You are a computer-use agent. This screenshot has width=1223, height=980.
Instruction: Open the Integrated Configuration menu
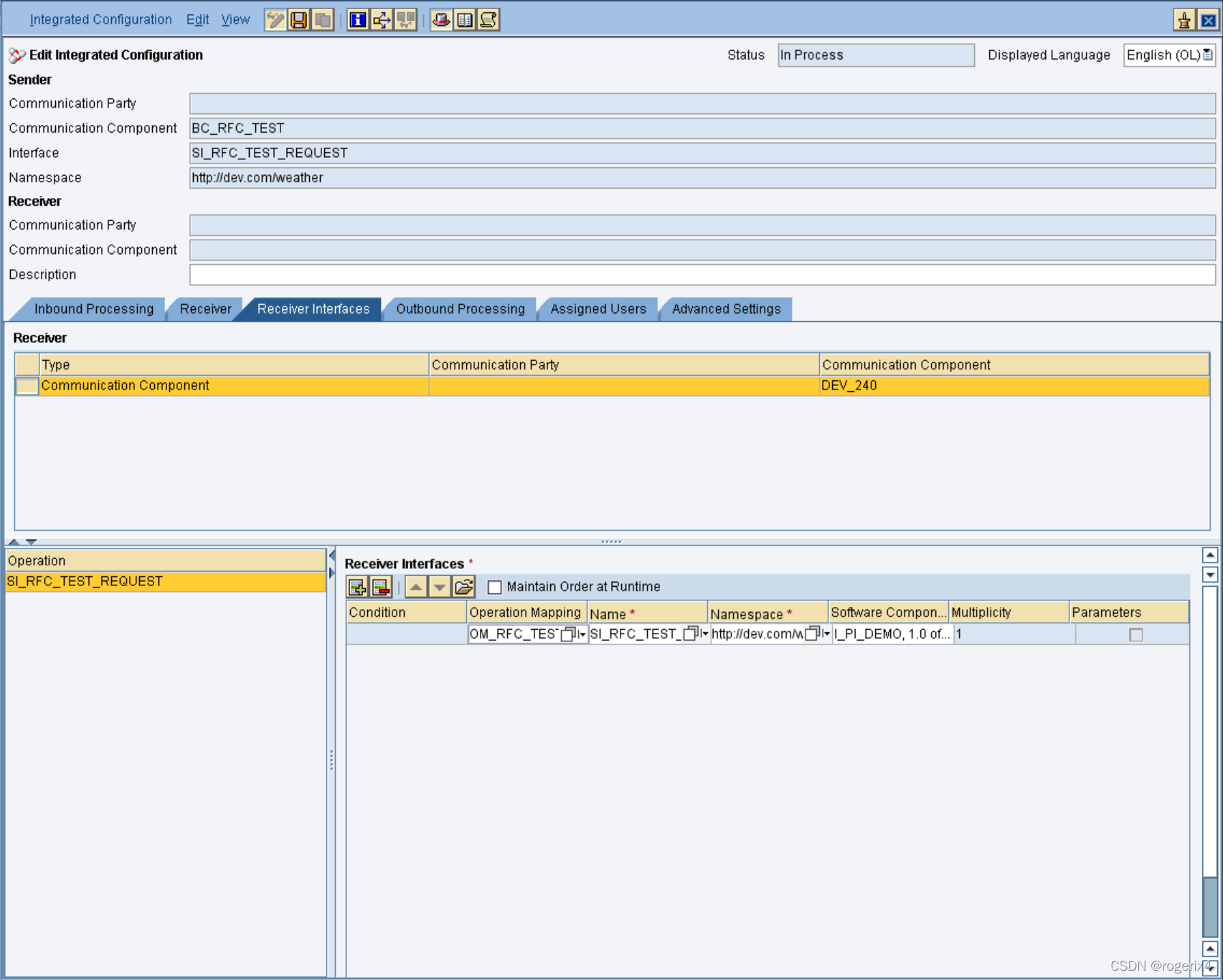coord(100,20)
